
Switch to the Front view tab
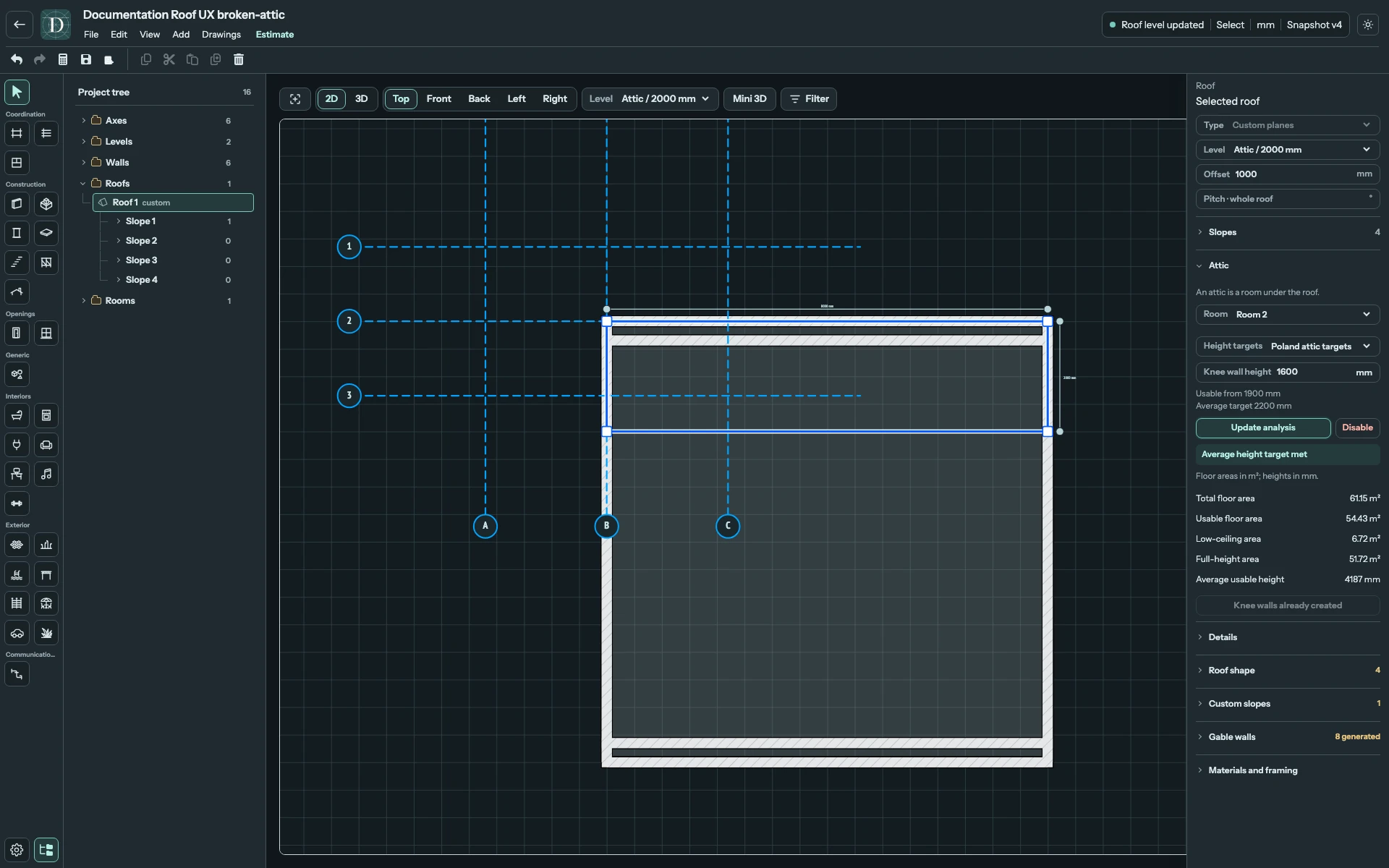tap(438, 99)
